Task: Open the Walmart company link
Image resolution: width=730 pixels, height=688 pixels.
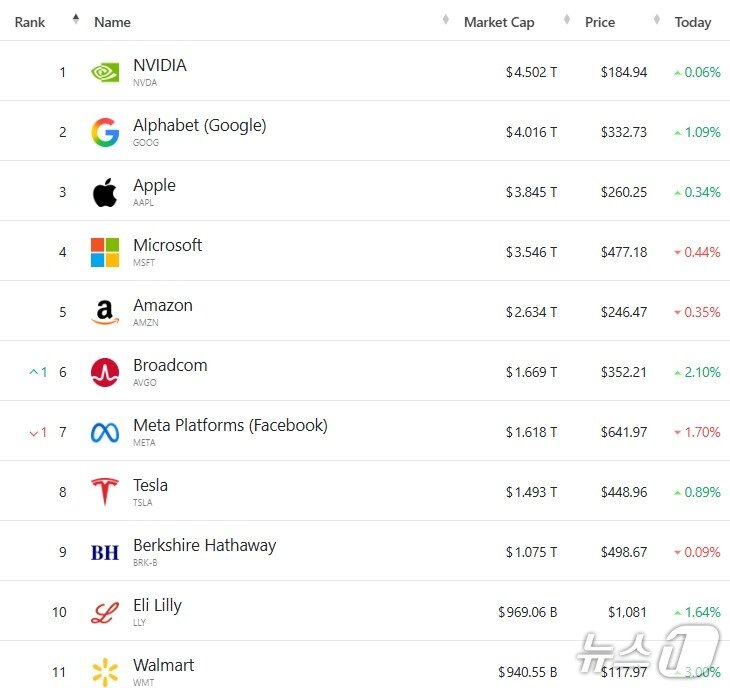Action: coord(164,665)
